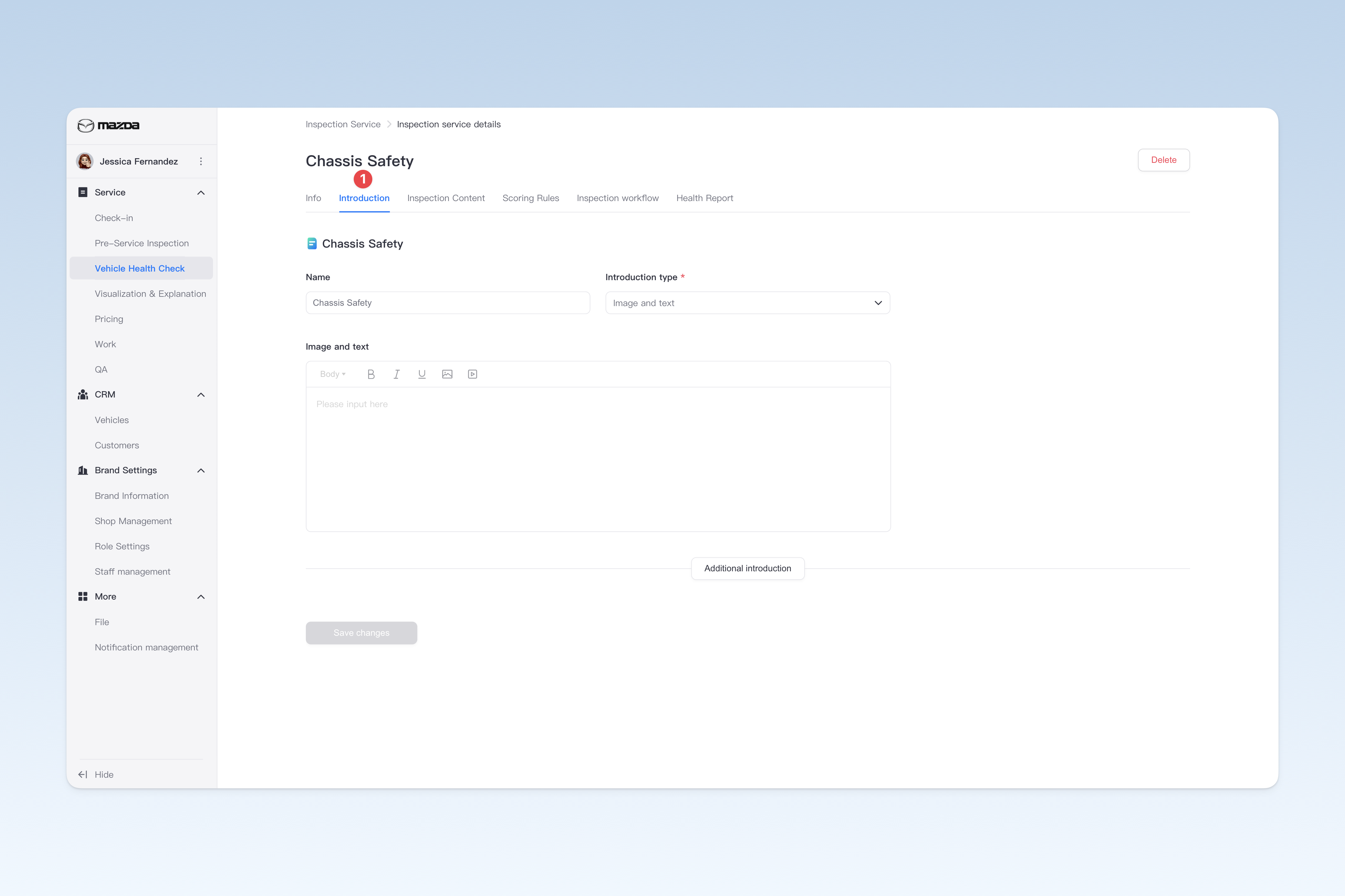Click the Service section icon

(x=83, y=192)
